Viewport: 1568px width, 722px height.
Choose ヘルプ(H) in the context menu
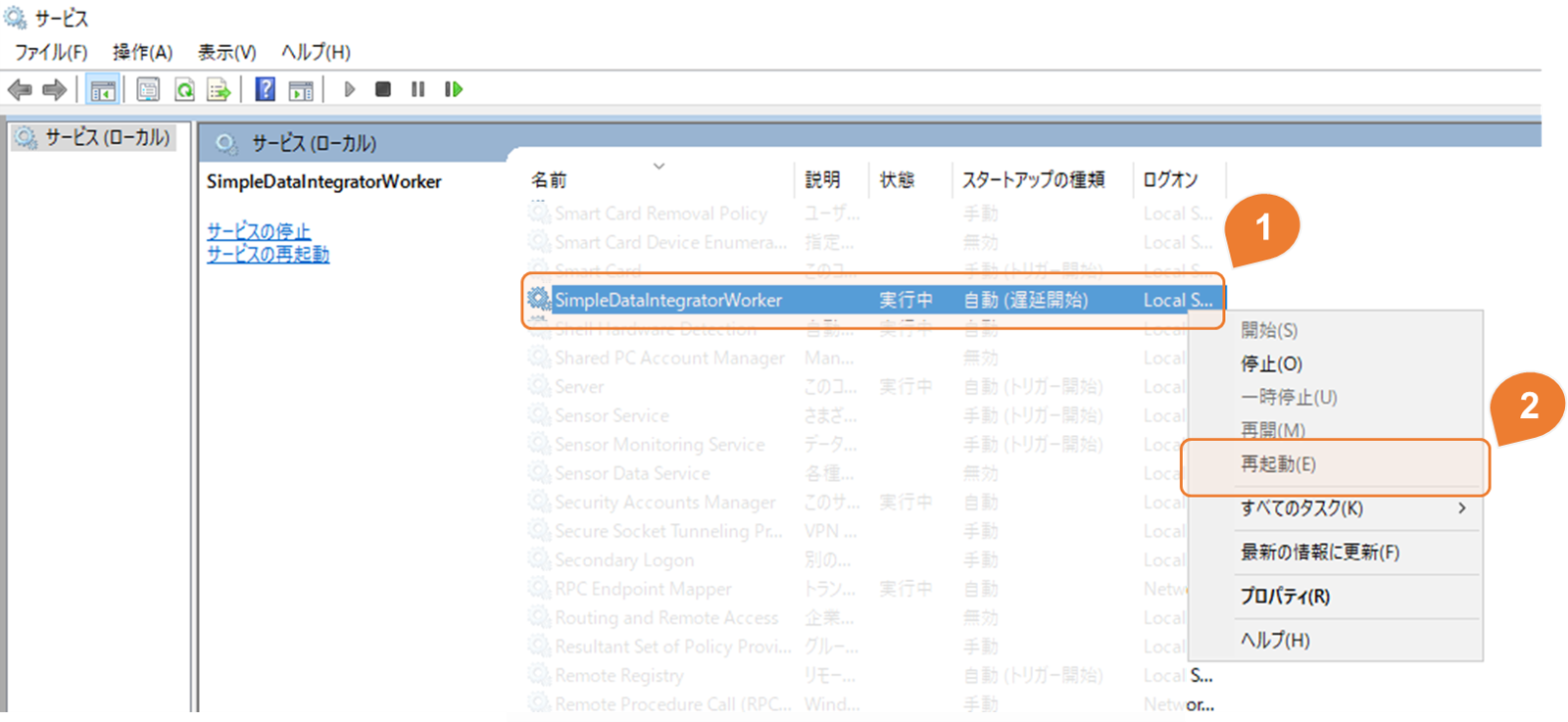[1335, 640]
